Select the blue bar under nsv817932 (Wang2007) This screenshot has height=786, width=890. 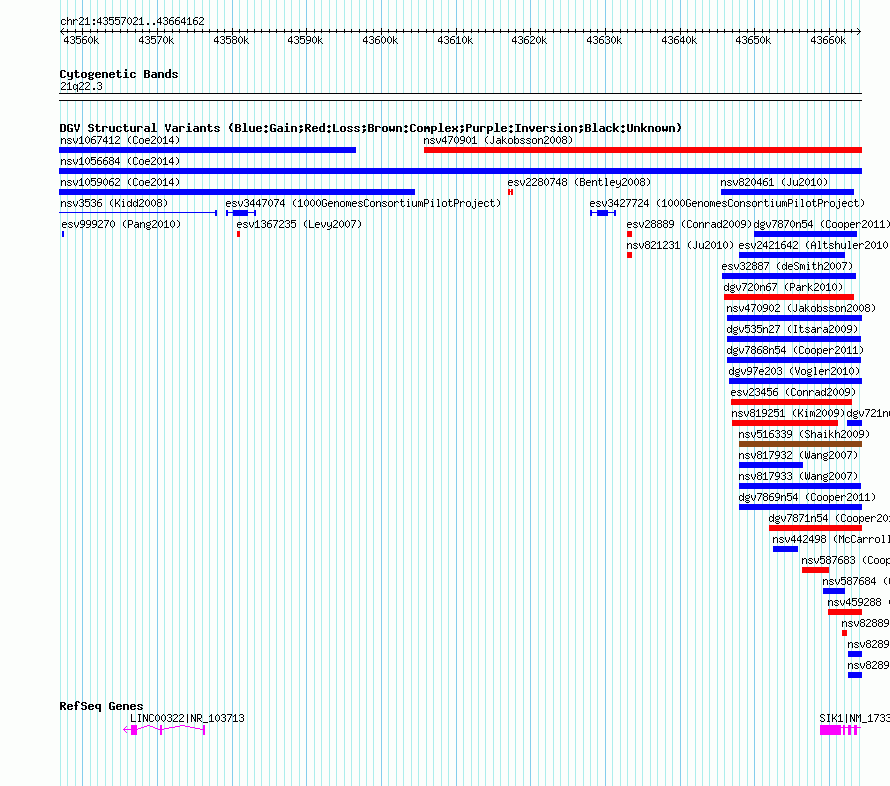click(x=771, y=465)
